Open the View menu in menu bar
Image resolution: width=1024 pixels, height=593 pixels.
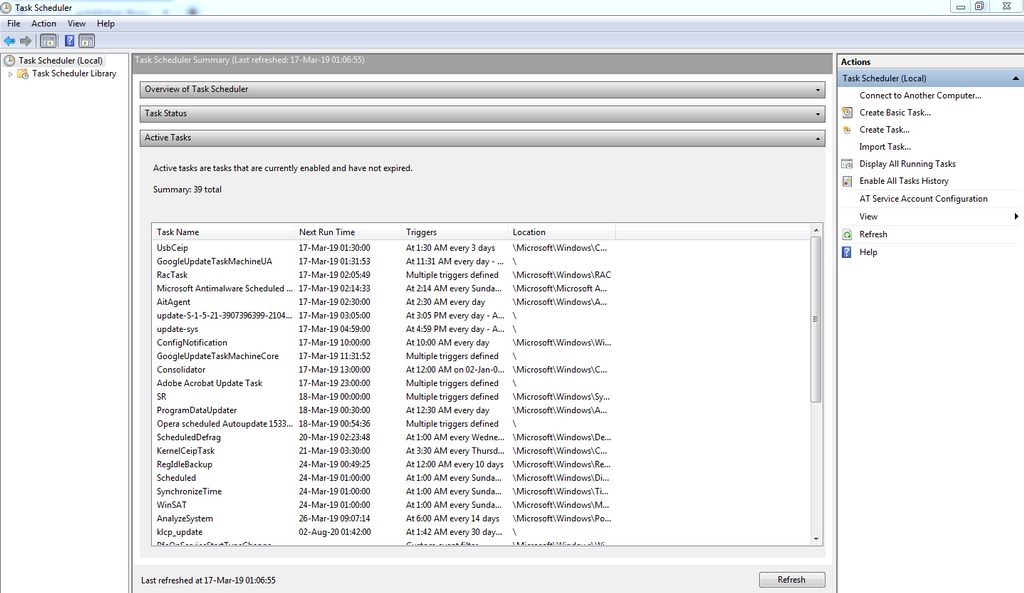76,24
